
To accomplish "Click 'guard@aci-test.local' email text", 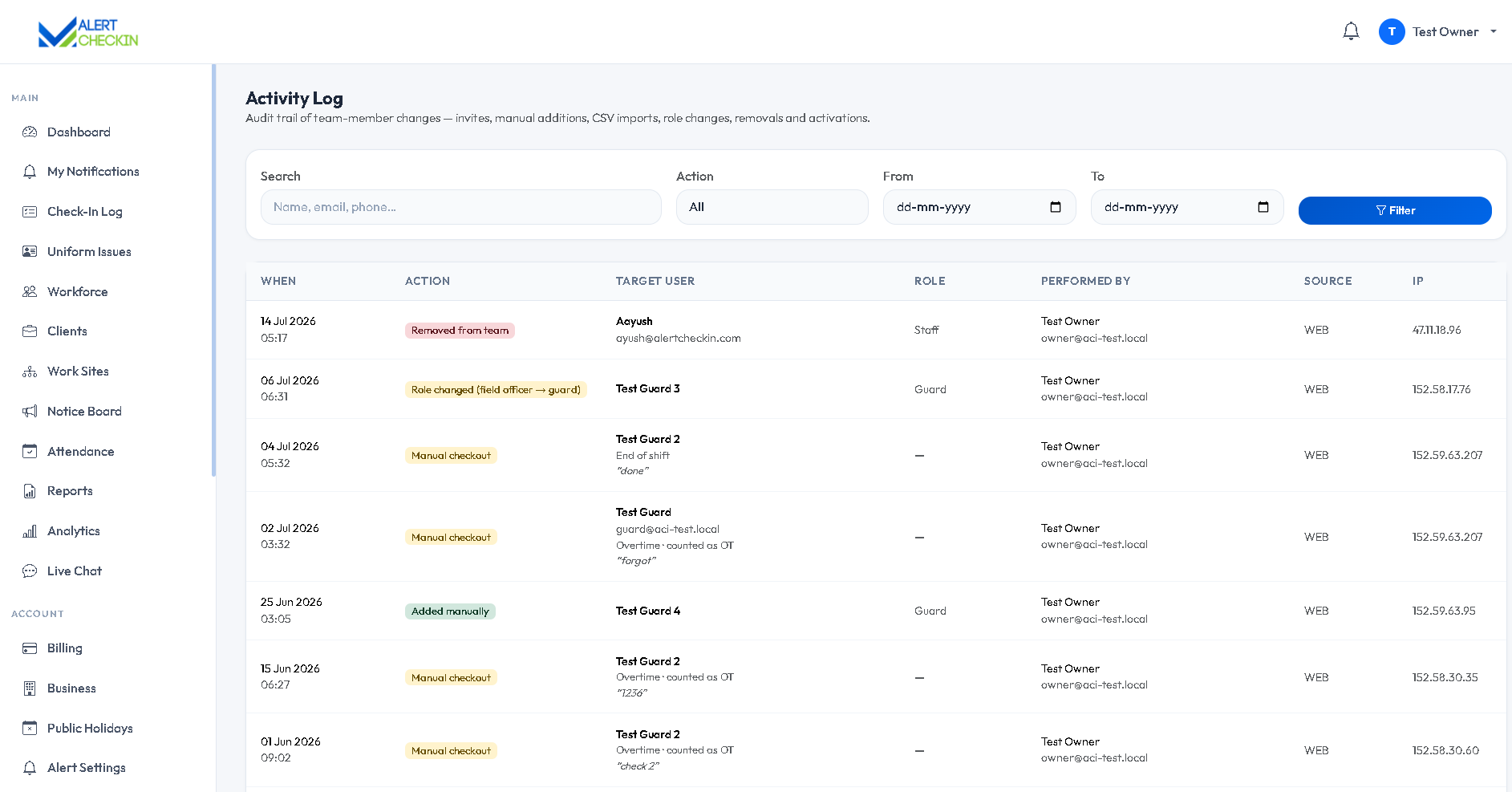I will click(x=667, y=530).
